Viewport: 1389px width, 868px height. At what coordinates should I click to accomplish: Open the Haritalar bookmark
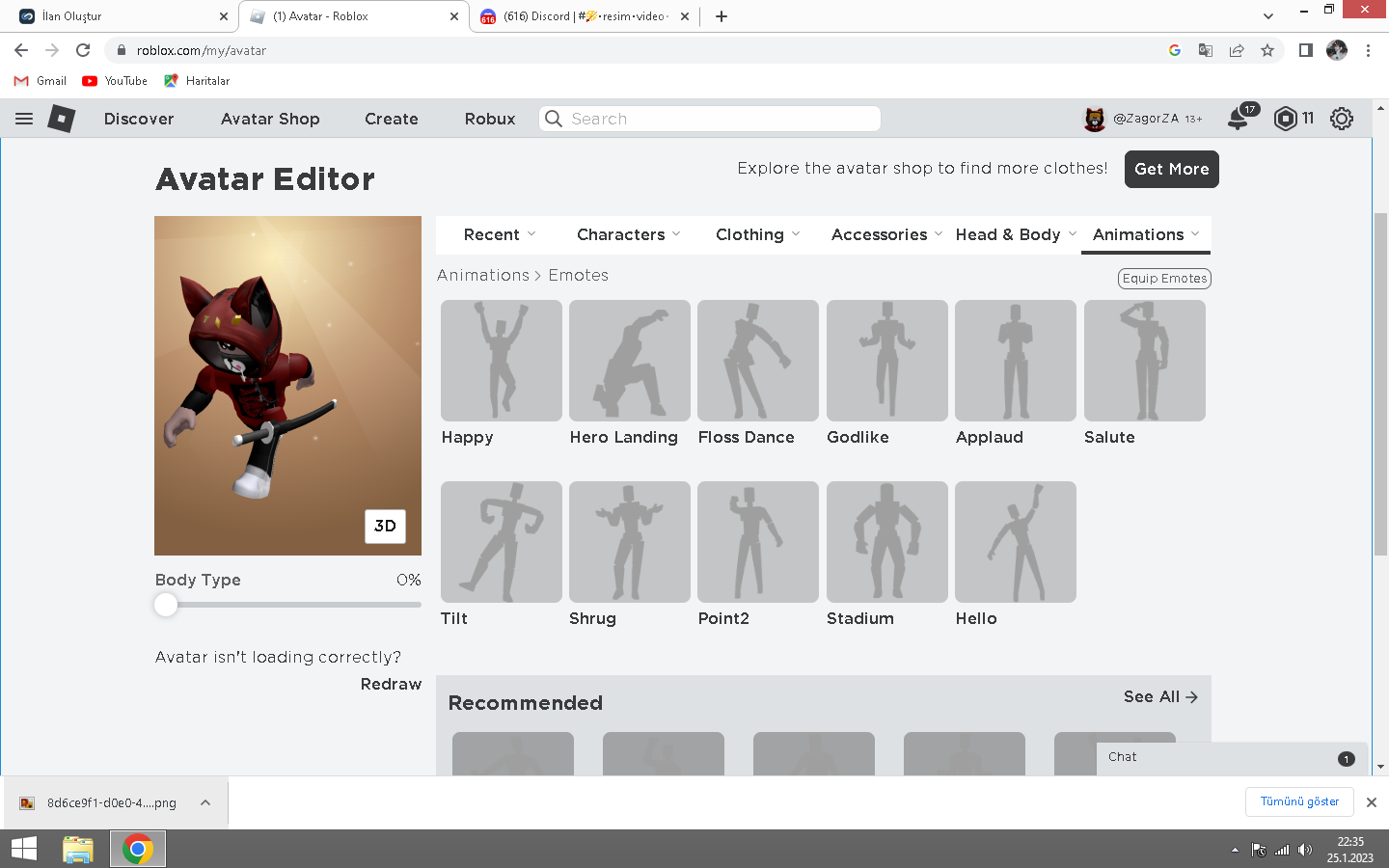click(197, 81)
